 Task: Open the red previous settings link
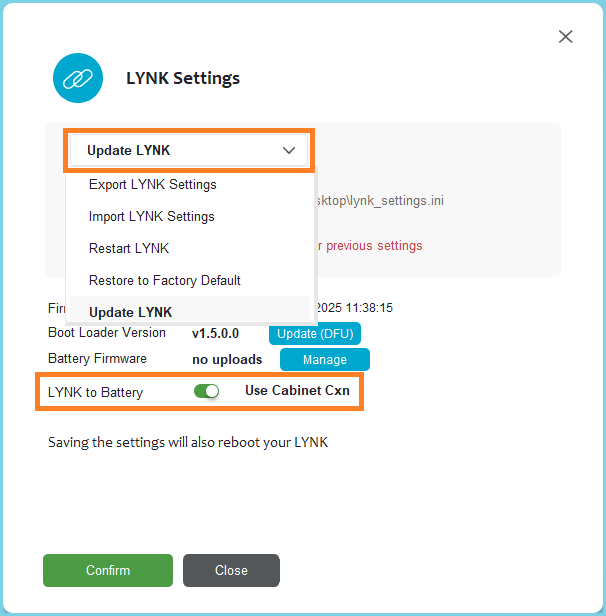tap(372, 246)
